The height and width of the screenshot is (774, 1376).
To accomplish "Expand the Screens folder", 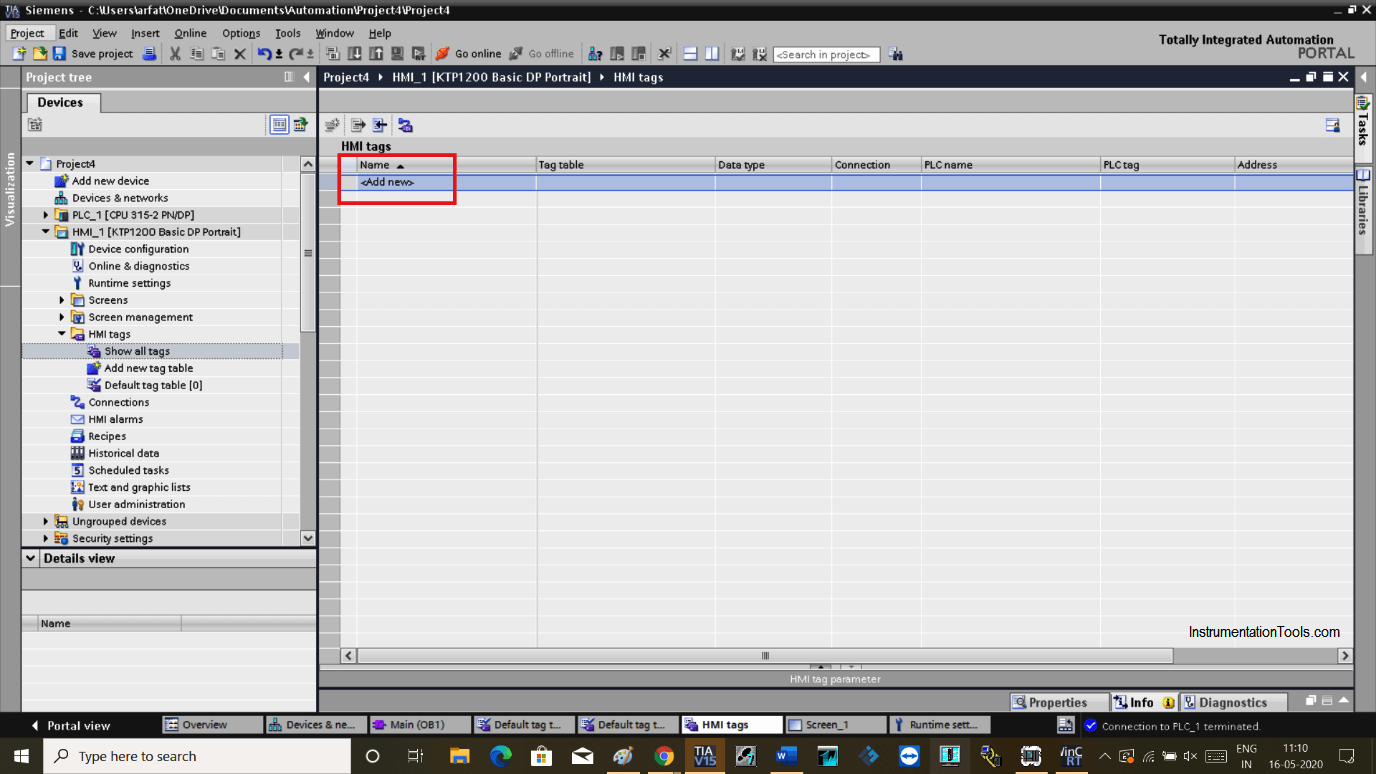I will coord(62,300).
